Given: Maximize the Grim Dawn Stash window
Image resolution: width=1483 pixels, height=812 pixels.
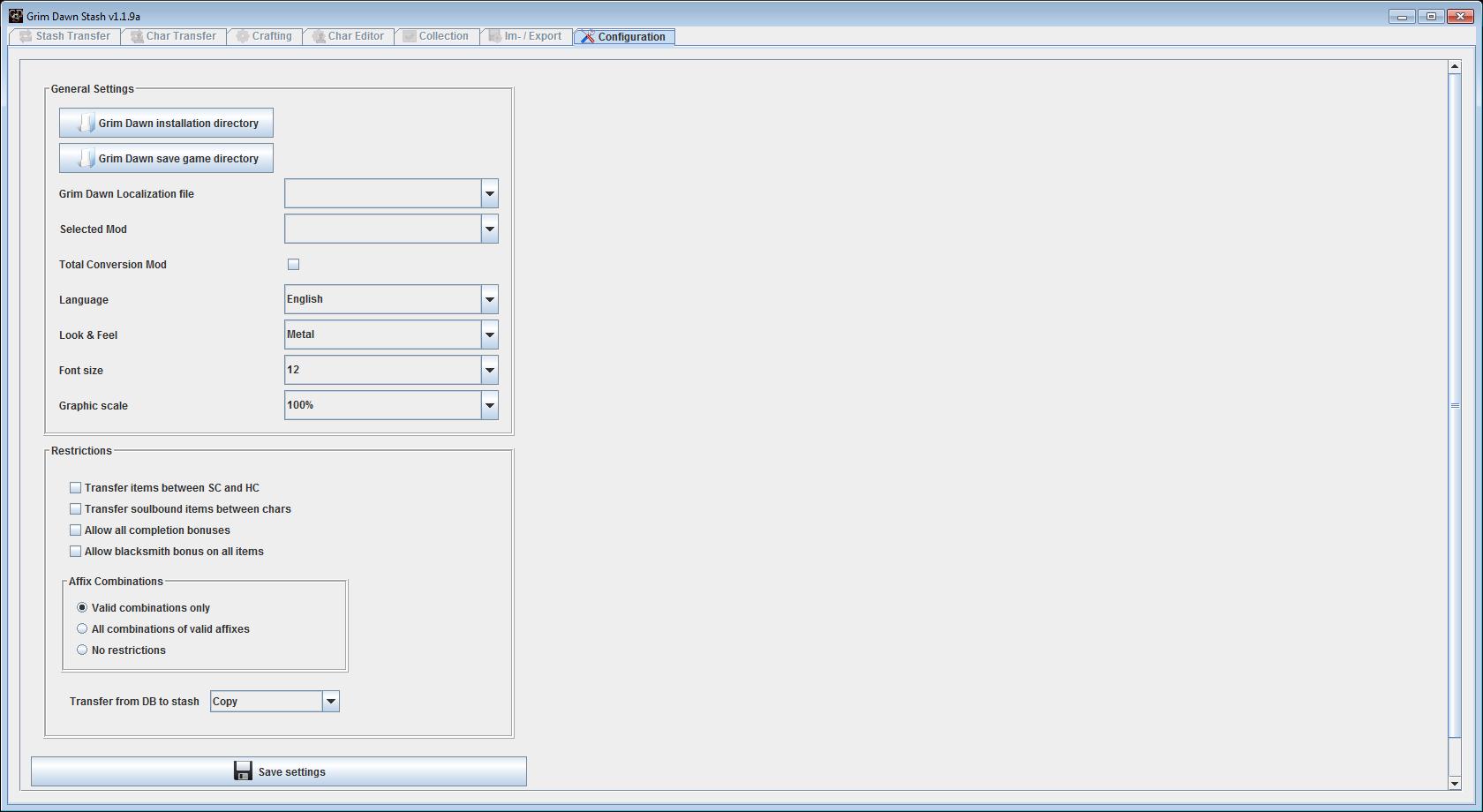Looking at the screenshot, I should [1431, 16].
